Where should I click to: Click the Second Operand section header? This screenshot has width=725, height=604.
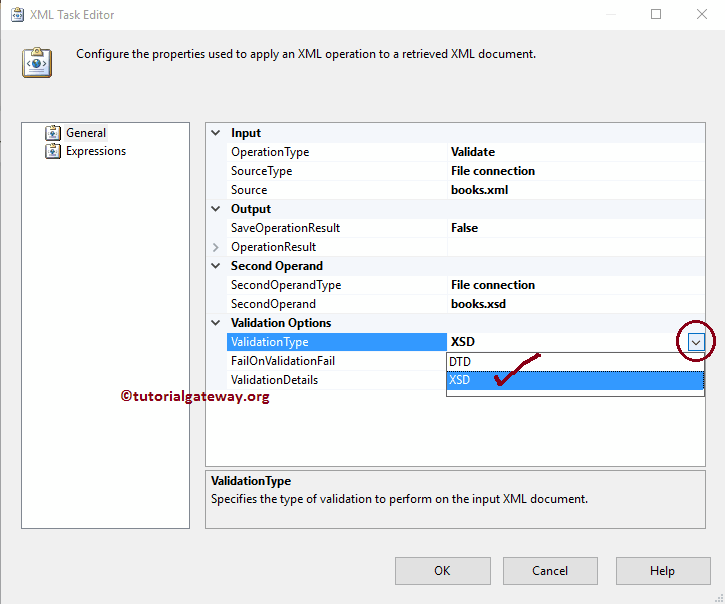(277, 266)
